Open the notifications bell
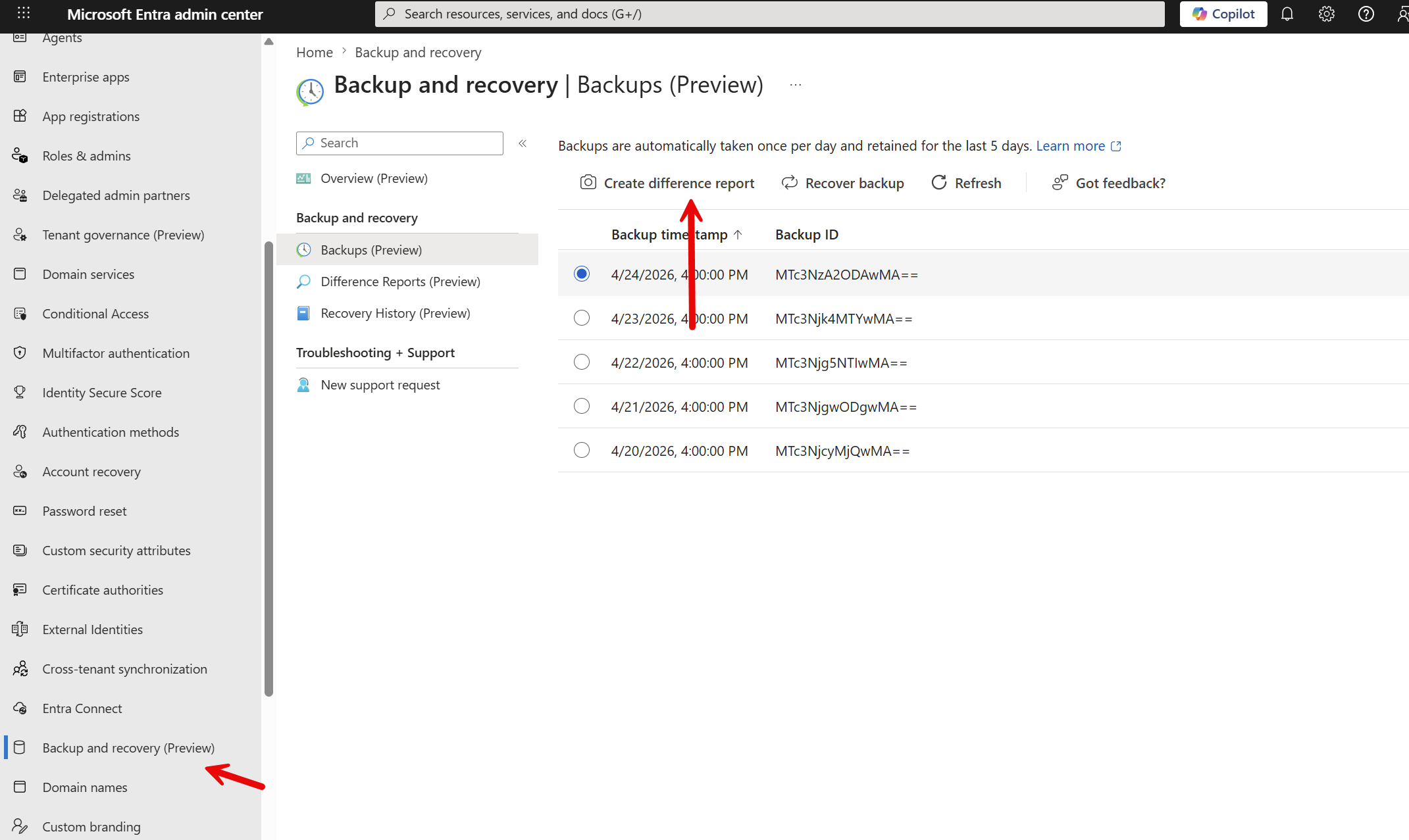Viewport: 1409px width, 840px height. 1287,14
